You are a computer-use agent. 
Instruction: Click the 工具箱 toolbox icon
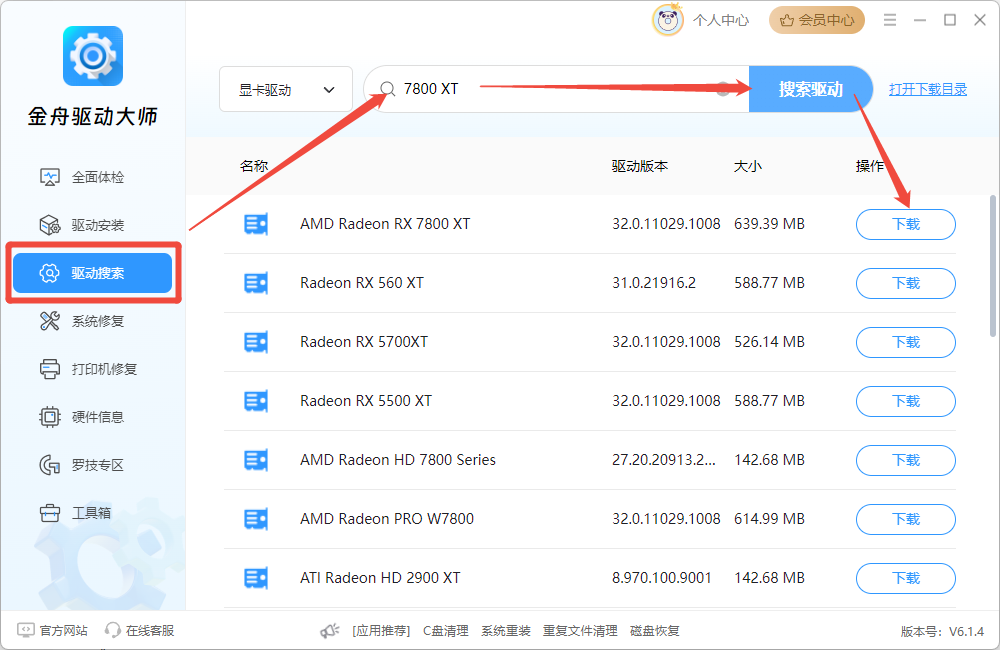click(50, 513)
